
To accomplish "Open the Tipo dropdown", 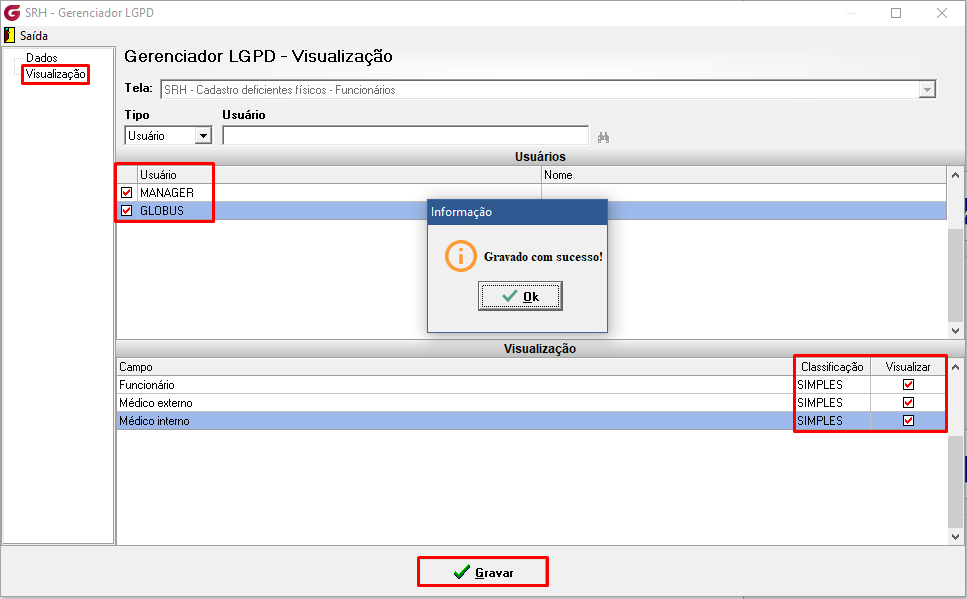I will (x=203, y=136).
